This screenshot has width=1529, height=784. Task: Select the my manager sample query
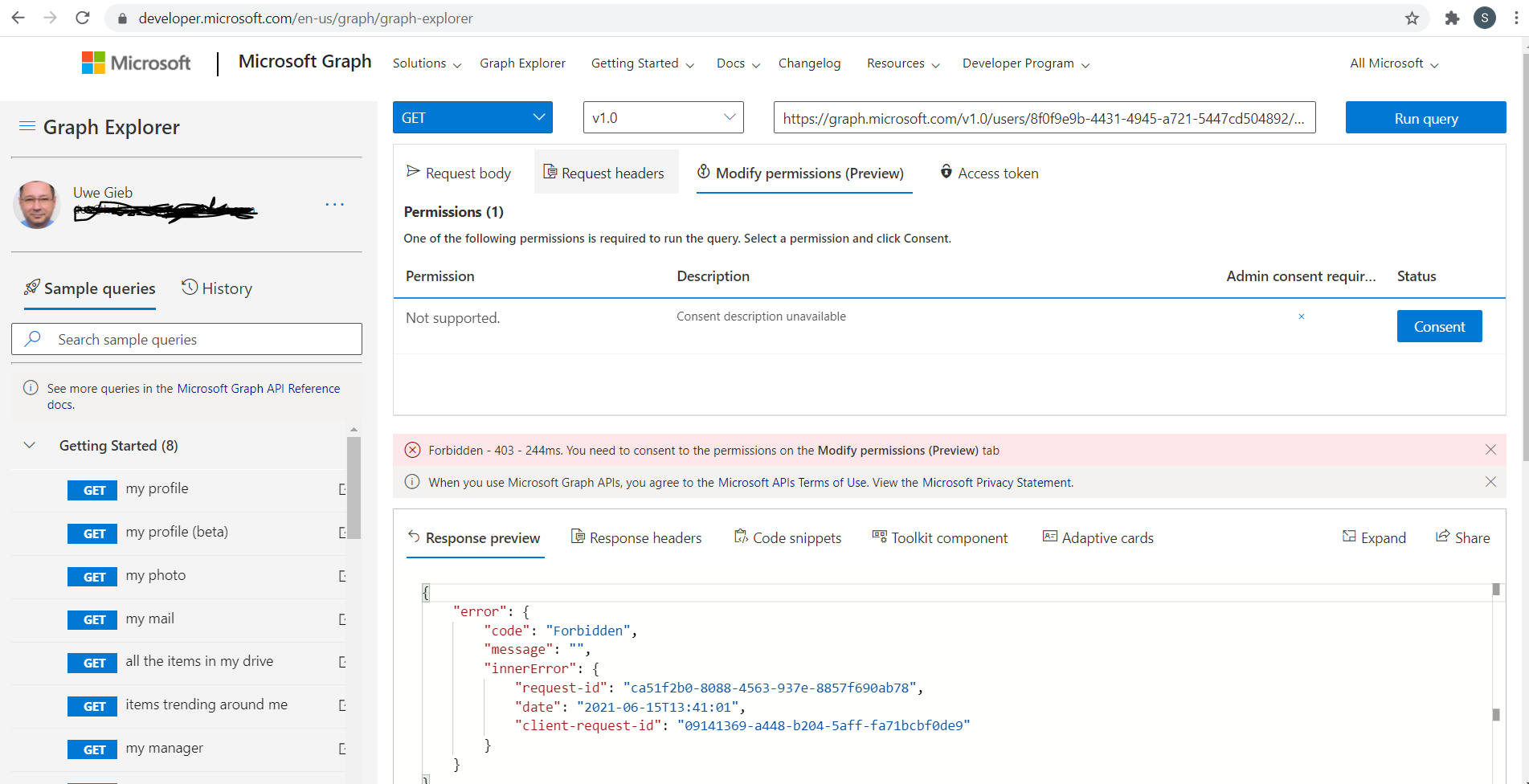tap(165, 749)
